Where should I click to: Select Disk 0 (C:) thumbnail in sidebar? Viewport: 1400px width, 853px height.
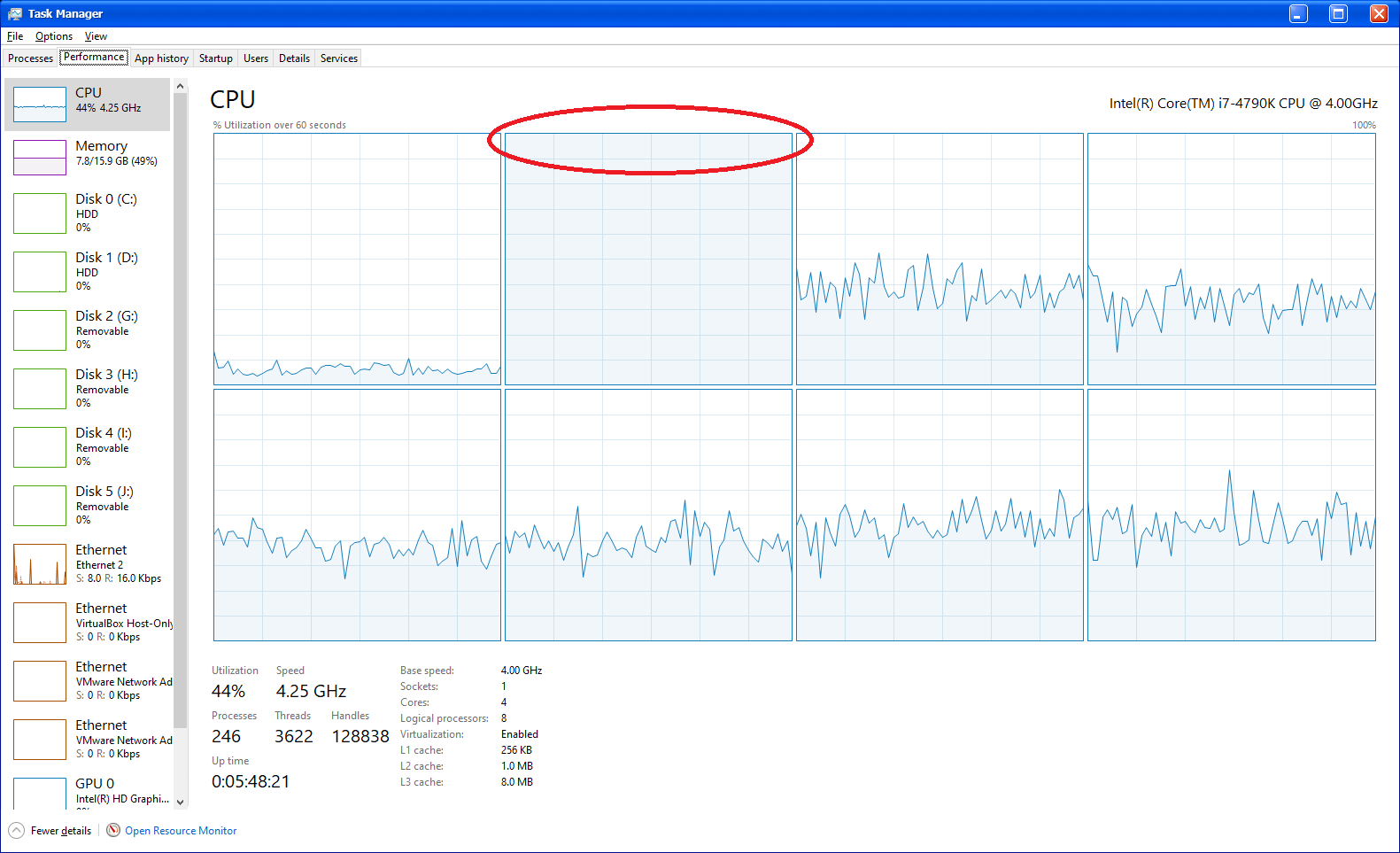tap(40, 213)
